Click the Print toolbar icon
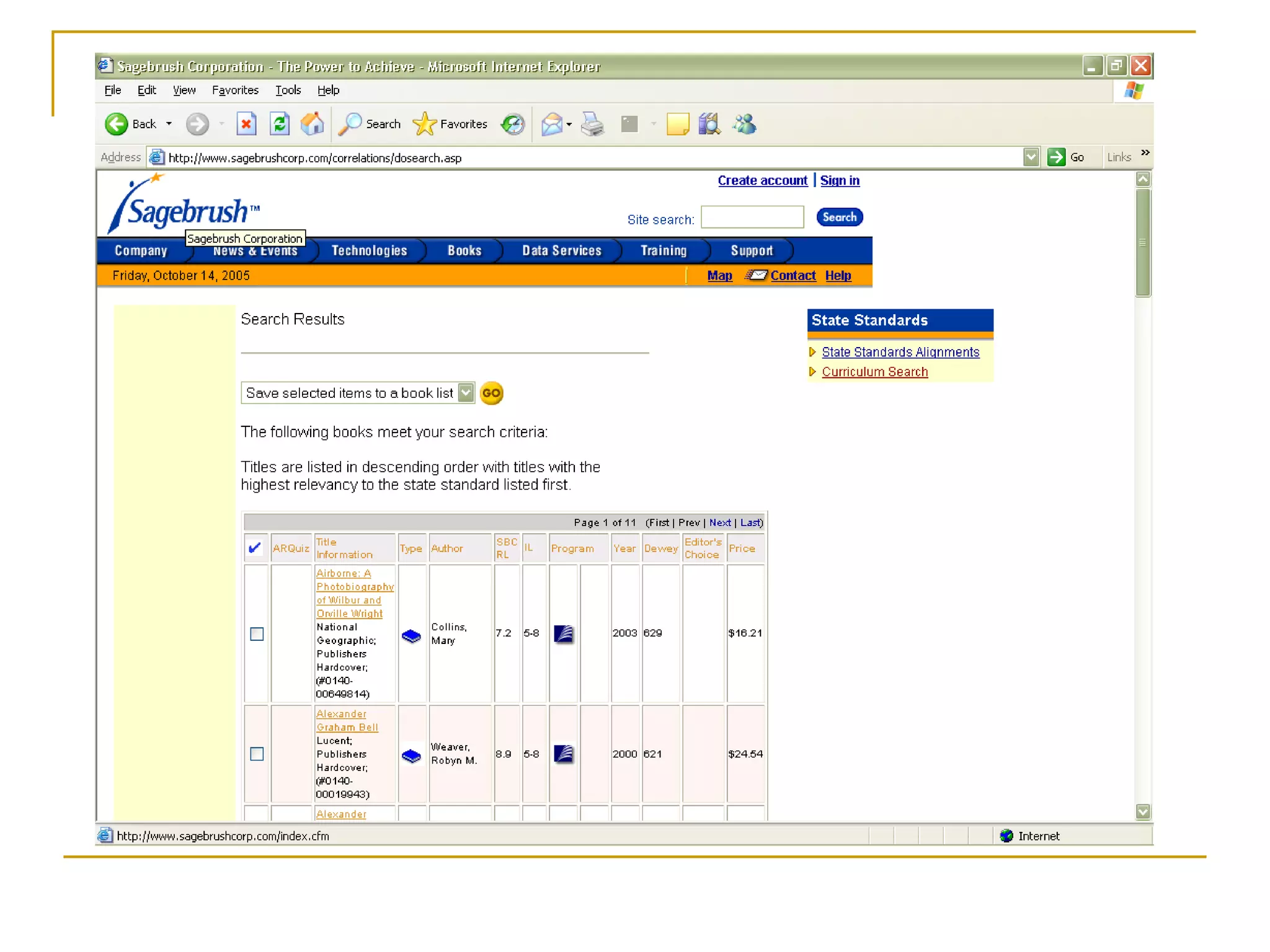Viewport: 1270px width, 952px height. pyautogui.click(x=592, y=124)
